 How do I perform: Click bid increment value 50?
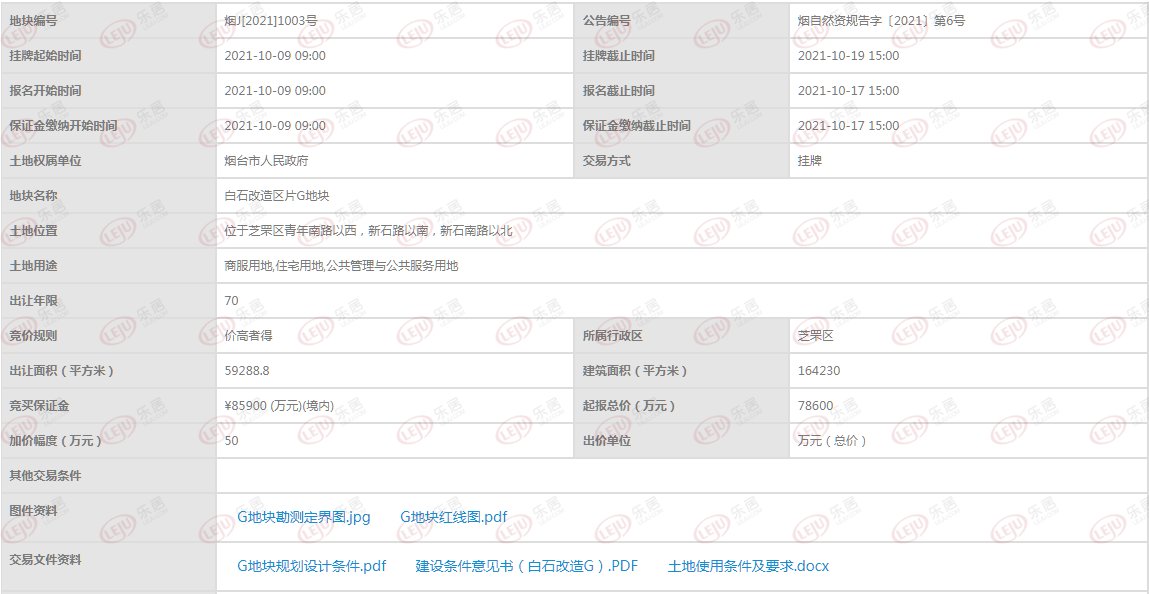click(231, 441)
